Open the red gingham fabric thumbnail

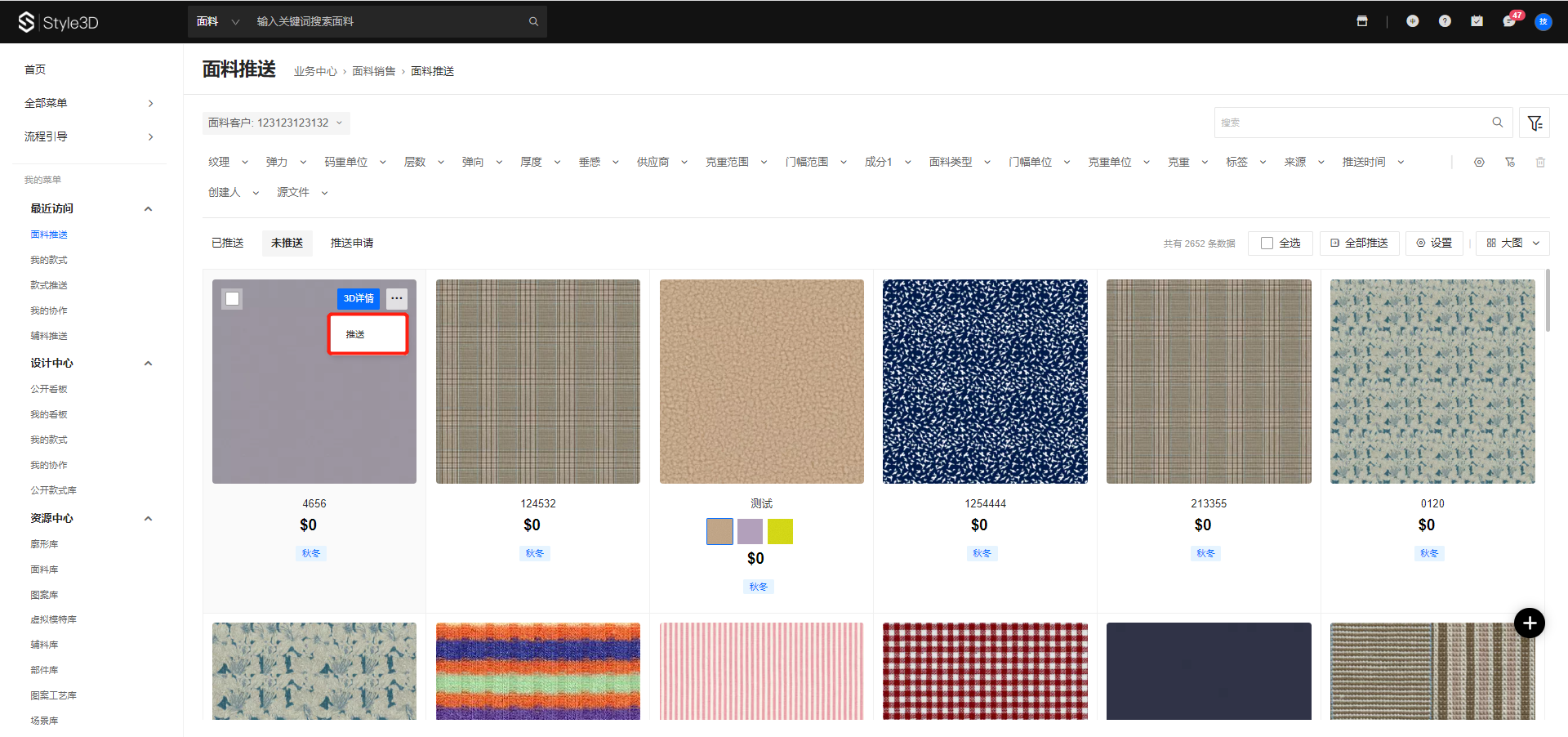[985, 671]
